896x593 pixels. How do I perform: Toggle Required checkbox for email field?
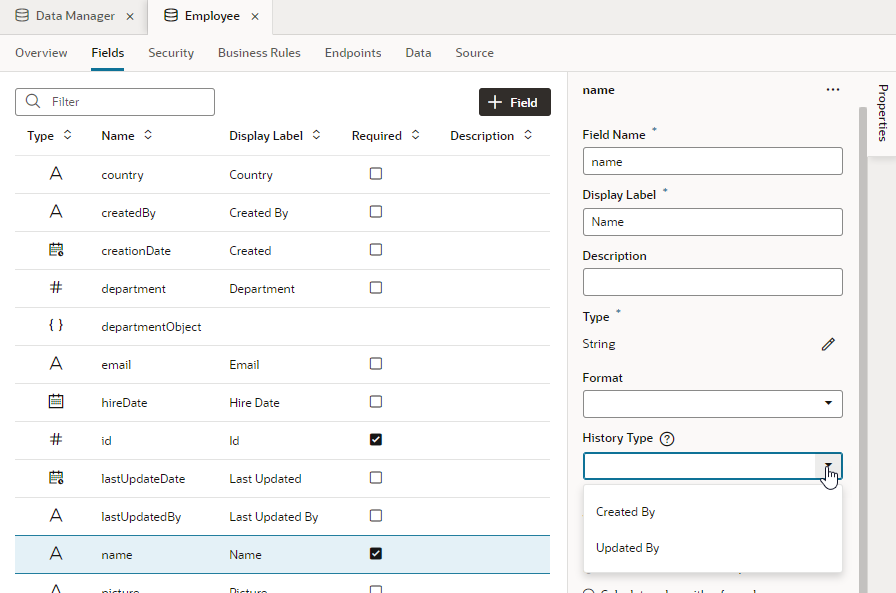[x=376, y=364]
